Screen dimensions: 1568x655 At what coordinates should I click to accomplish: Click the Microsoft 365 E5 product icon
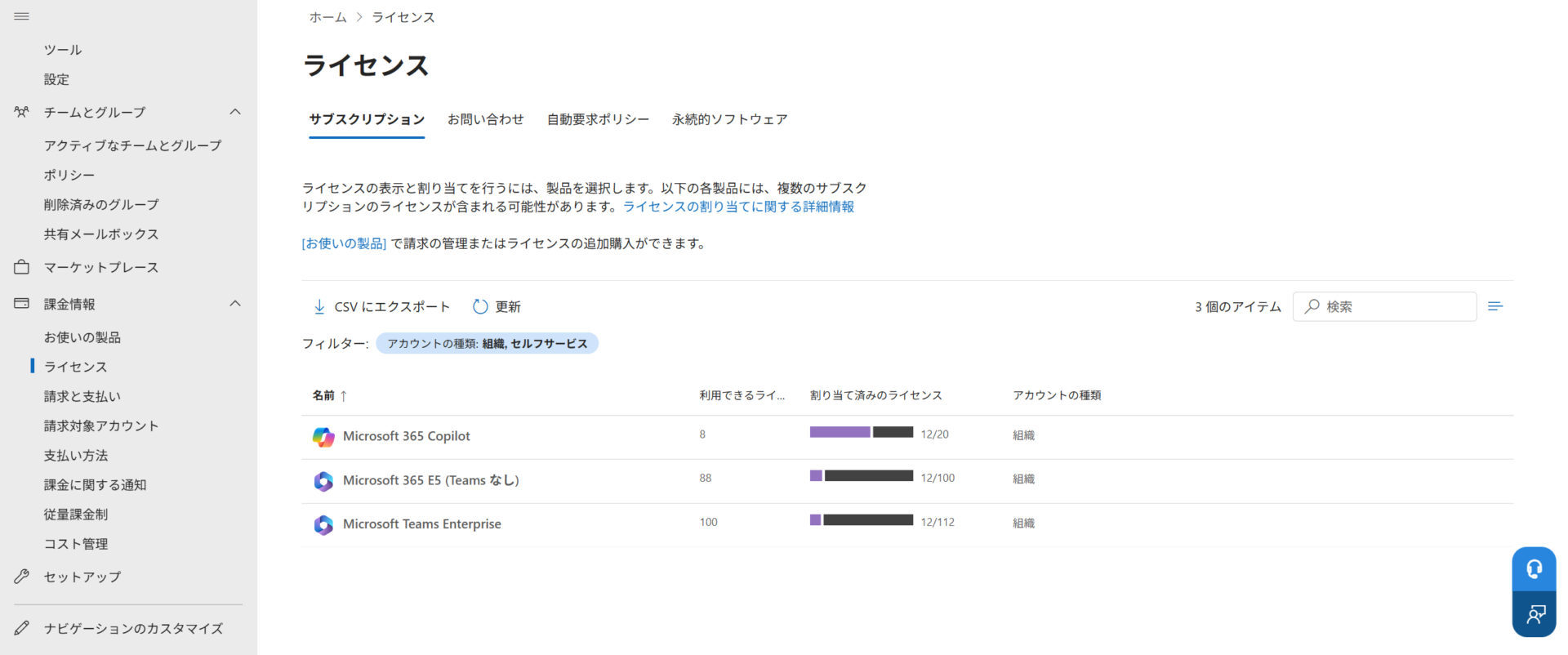[323, 481]
